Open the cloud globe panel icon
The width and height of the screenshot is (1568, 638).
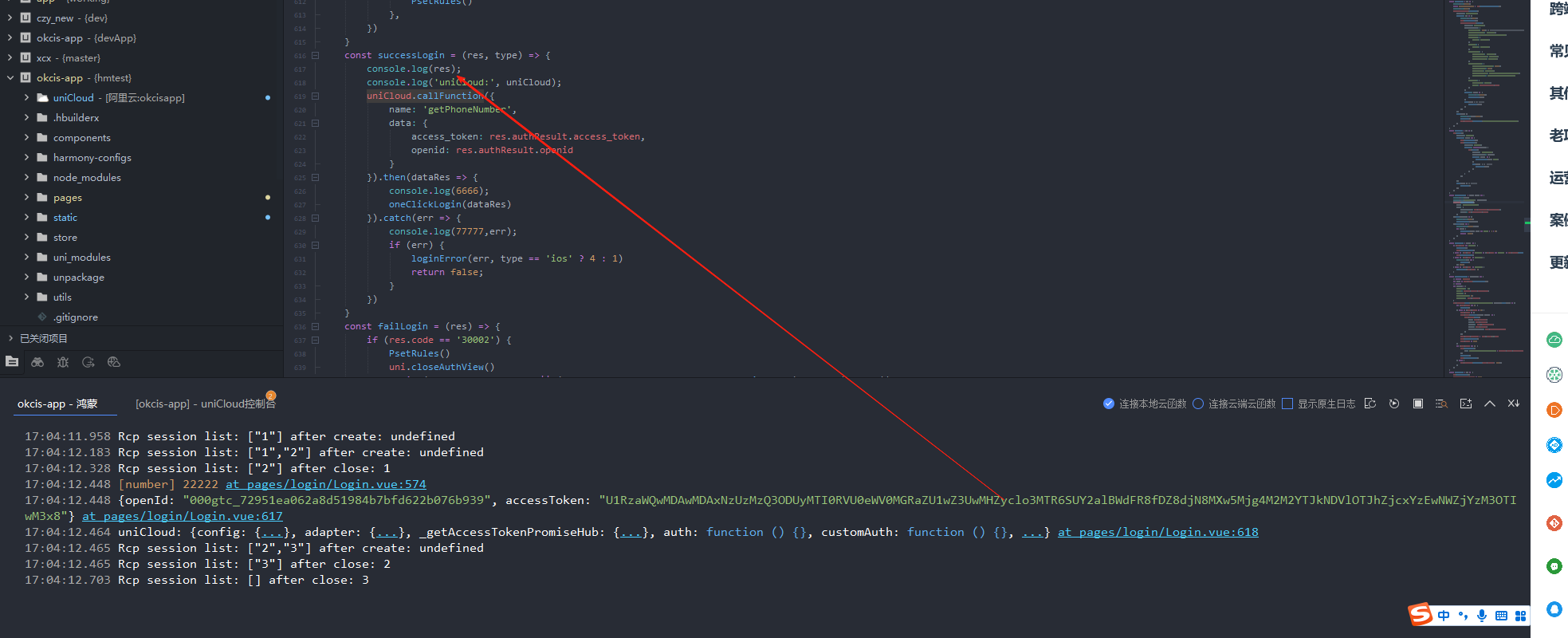pyautogui.click(x=114, y=362)
